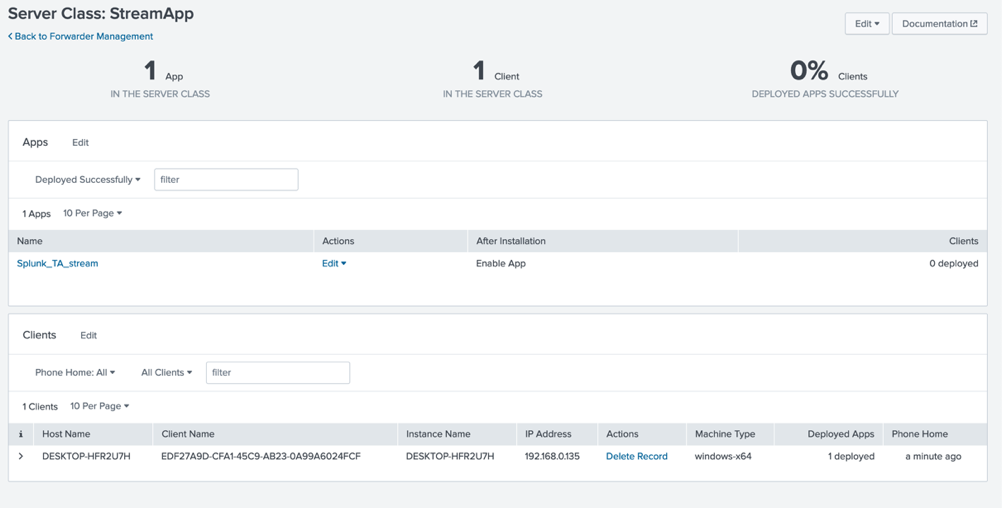Image resolution: width=1002 pixels, height=508 pixels.
Task: Change Clients 10 Per Page setting
Action: tap(99, 406)
